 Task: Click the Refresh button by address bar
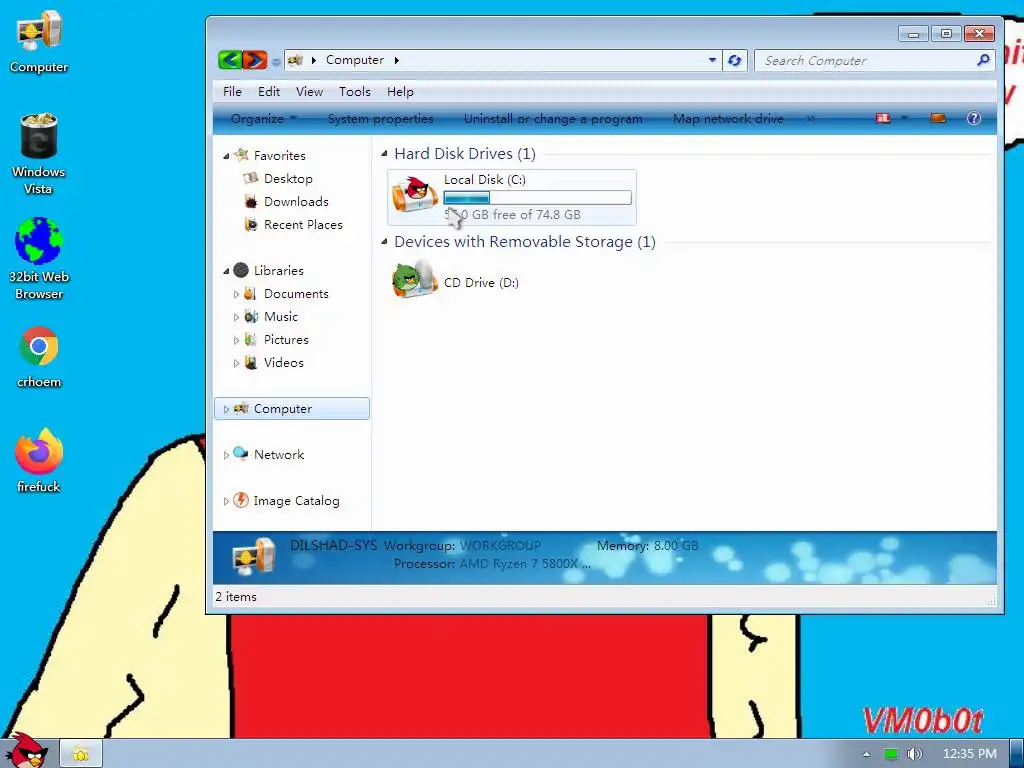click(735, 60)
